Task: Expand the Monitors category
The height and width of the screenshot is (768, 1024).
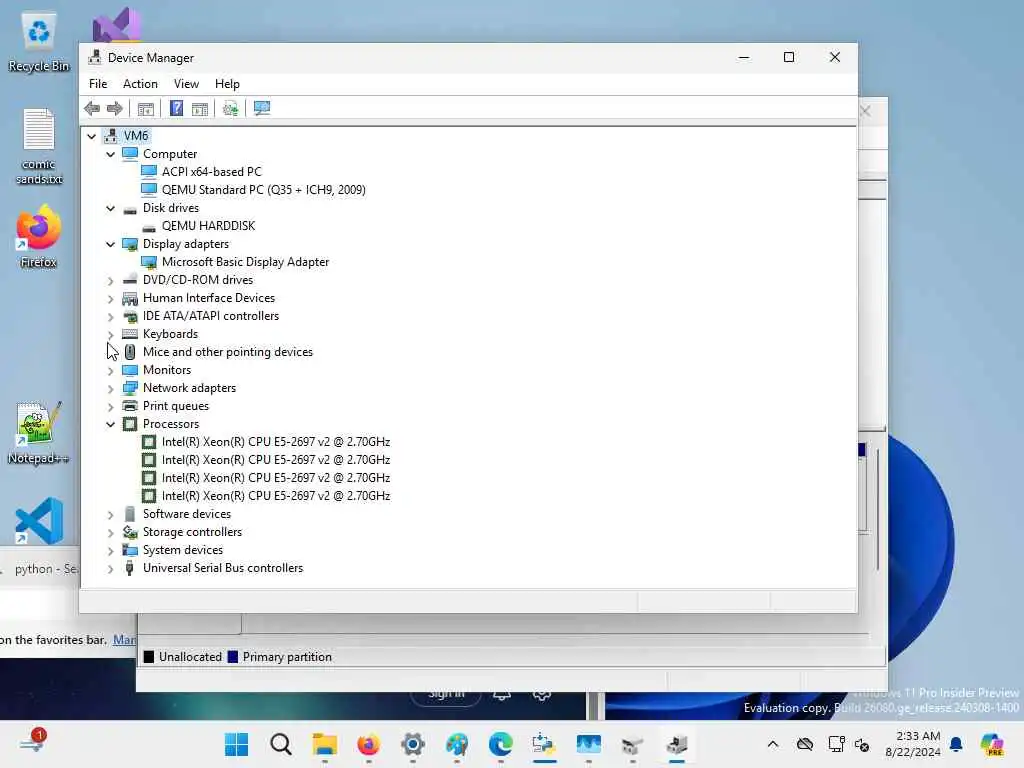Action: coord(110,370)
